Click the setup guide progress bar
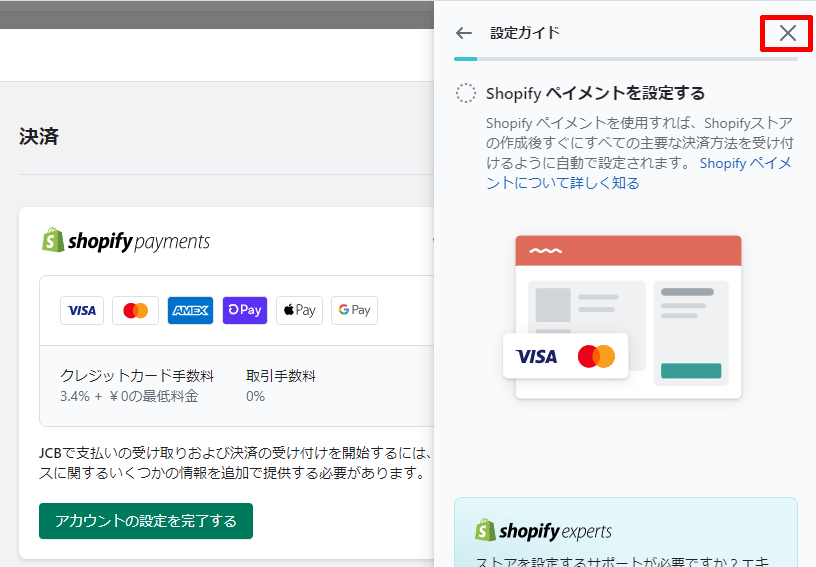The image size is (816, 567). (626, 59)
